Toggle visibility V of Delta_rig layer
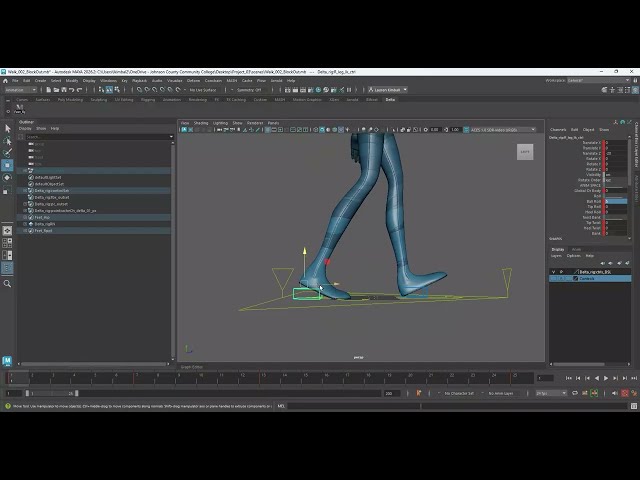 [x=553, y=271]
